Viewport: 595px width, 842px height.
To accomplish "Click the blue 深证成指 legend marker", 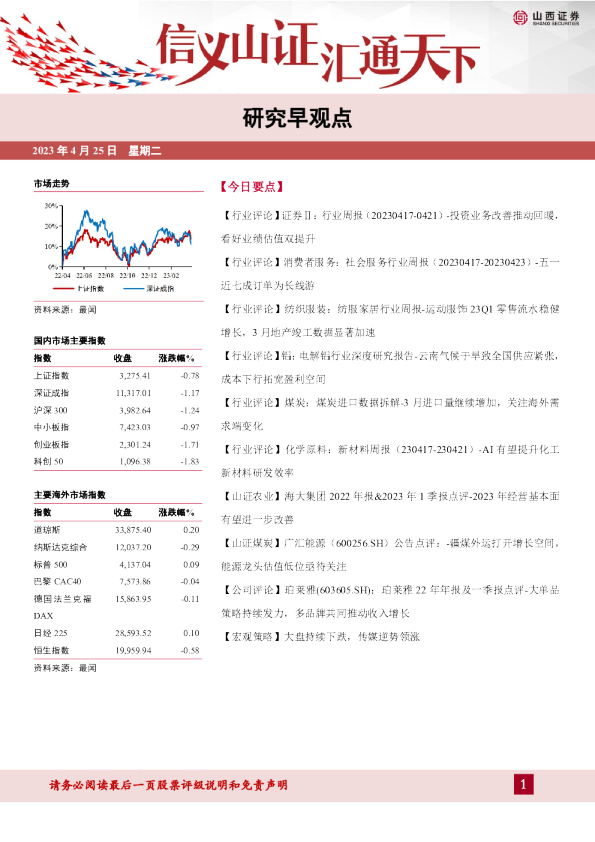I will click(x=134, y=289).
